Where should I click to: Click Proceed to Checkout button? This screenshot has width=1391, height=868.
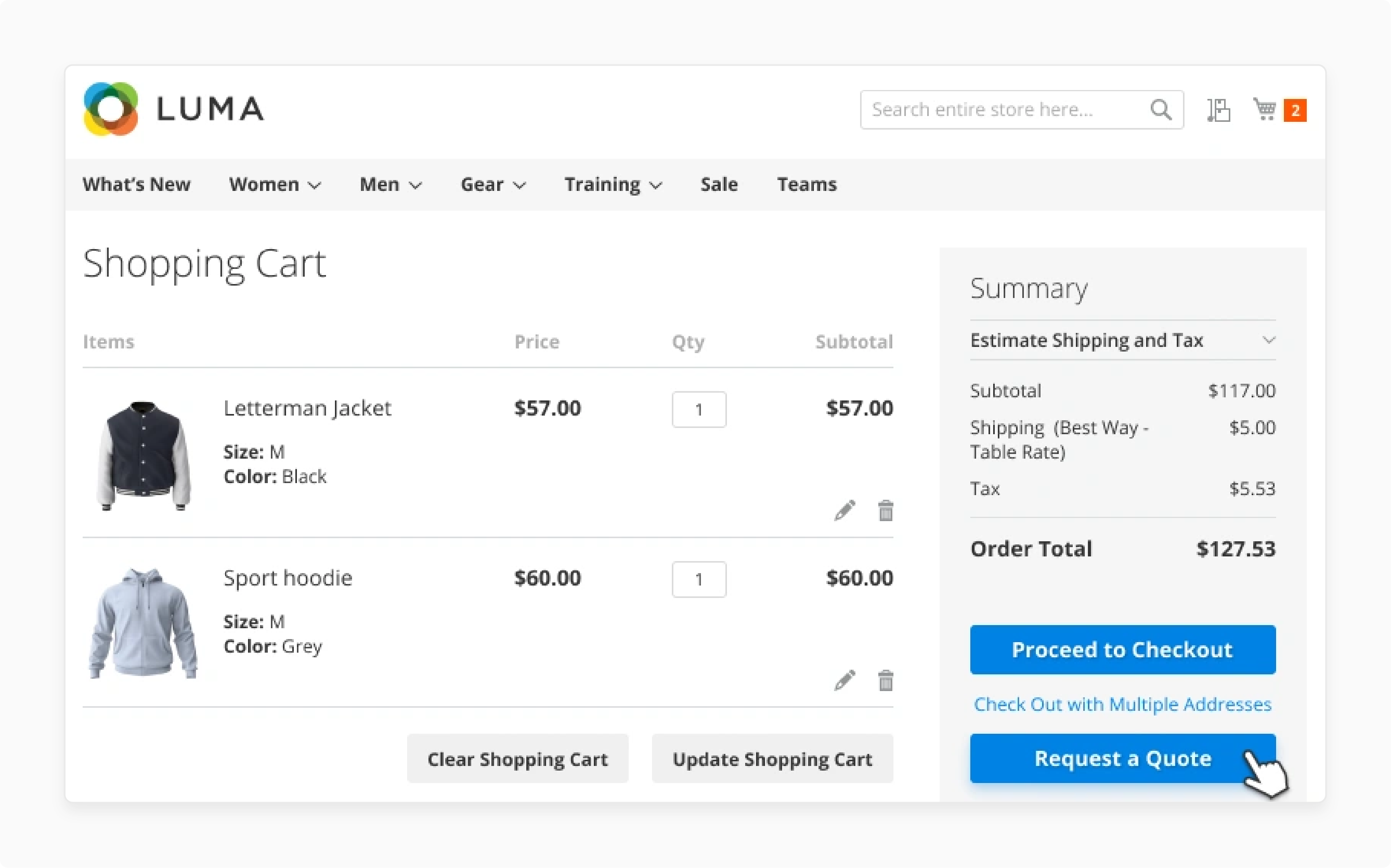pyautogui.click(x=1122, y=649)
